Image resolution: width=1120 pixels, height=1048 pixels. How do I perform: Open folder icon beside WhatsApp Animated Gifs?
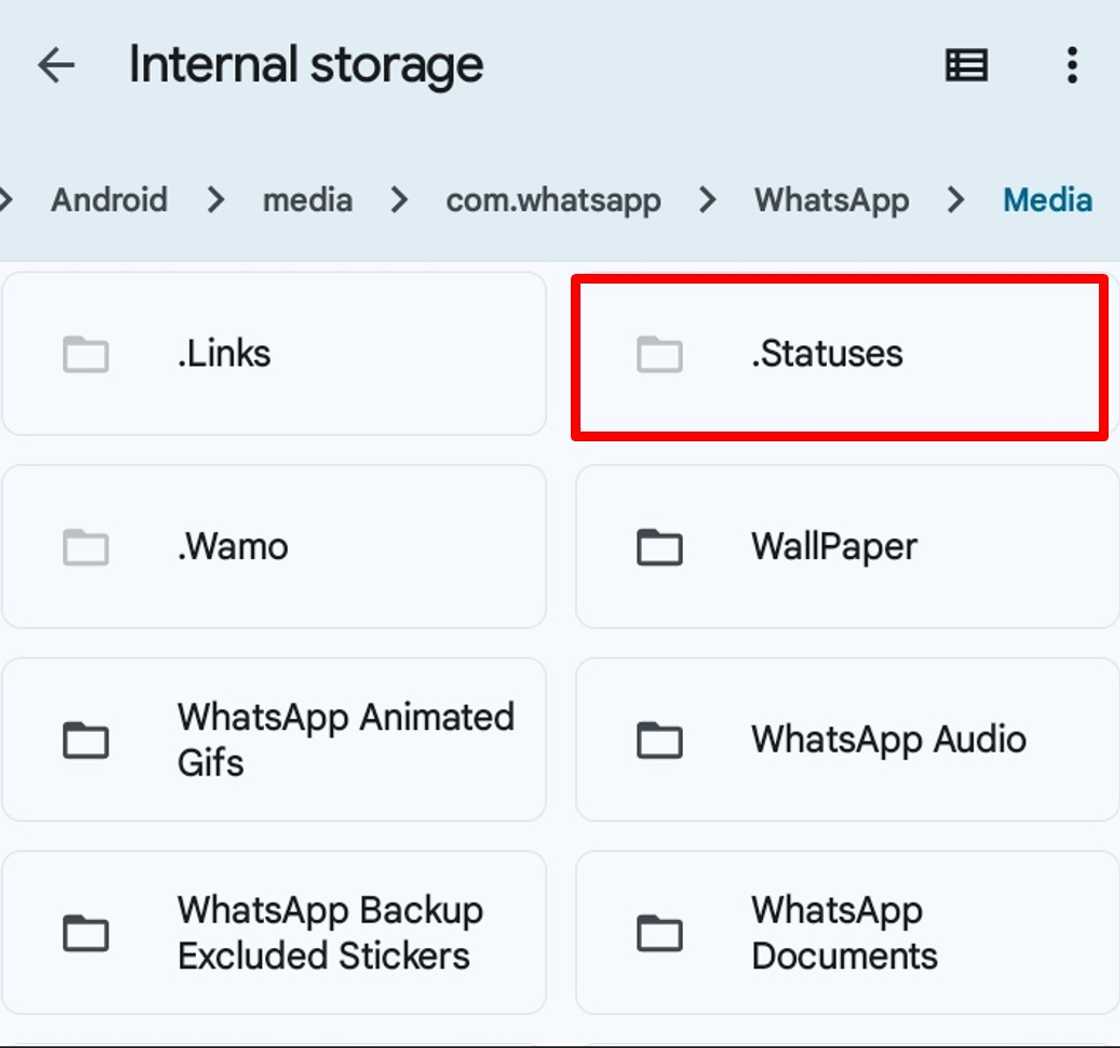(86, 739)
